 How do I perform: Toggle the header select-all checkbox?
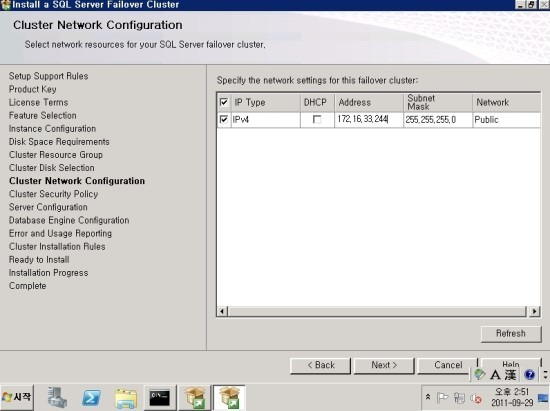click(224, 102)
